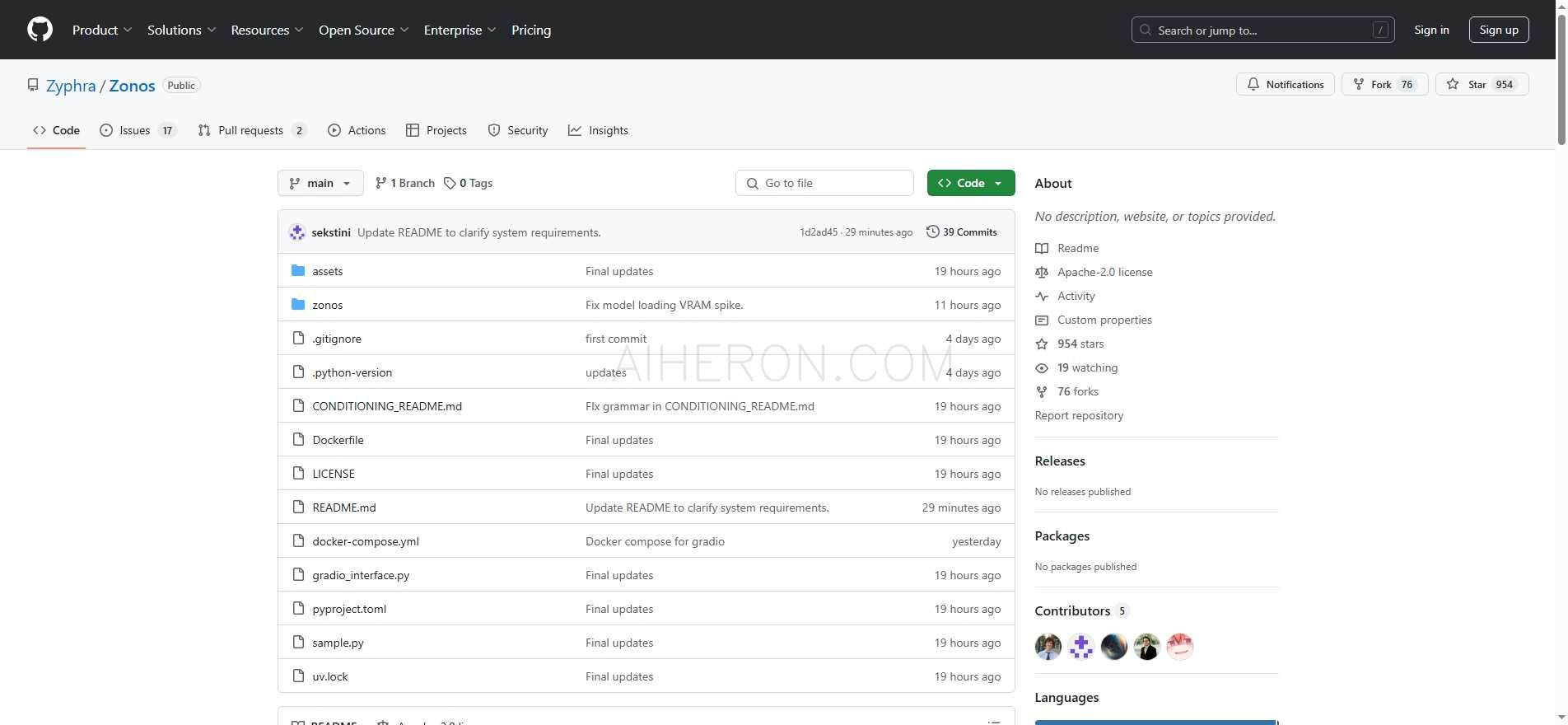Open the Zonos repository name link
Viewport: 1568px width, 725px height.
point(132,86)
